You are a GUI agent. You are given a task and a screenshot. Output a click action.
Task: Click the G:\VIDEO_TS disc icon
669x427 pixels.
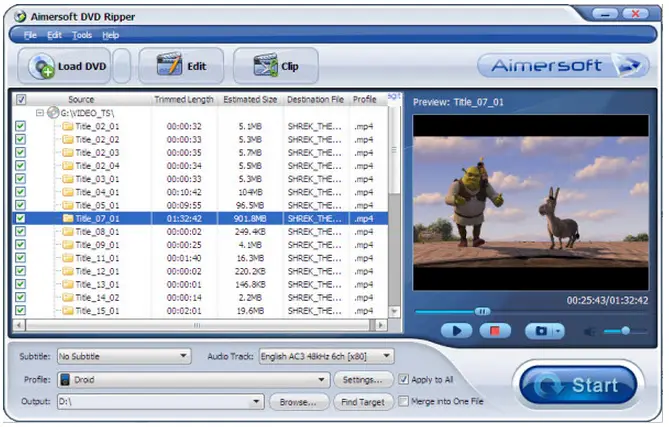pyautogui.click(x=53, y=113)
